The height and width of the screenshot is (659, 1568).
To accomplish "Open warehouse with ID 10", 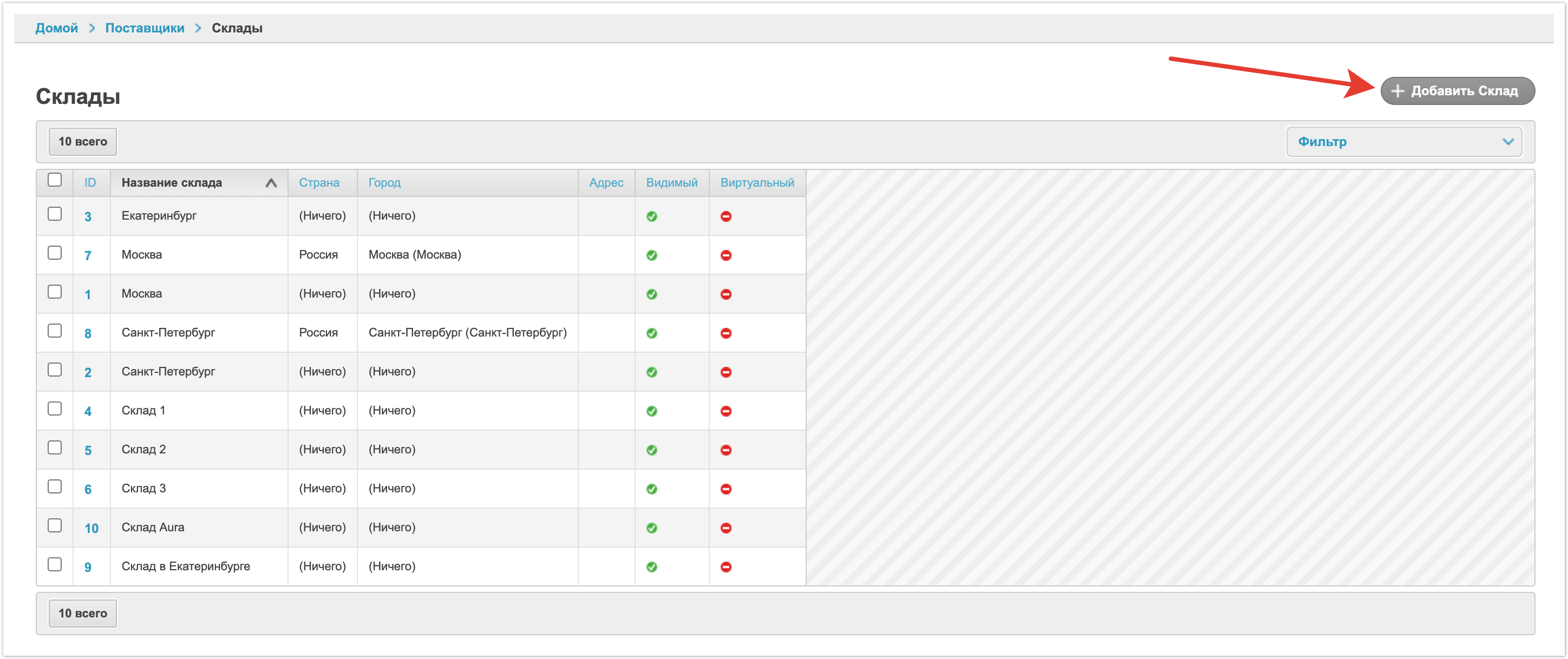I will (x=92, y=528).
